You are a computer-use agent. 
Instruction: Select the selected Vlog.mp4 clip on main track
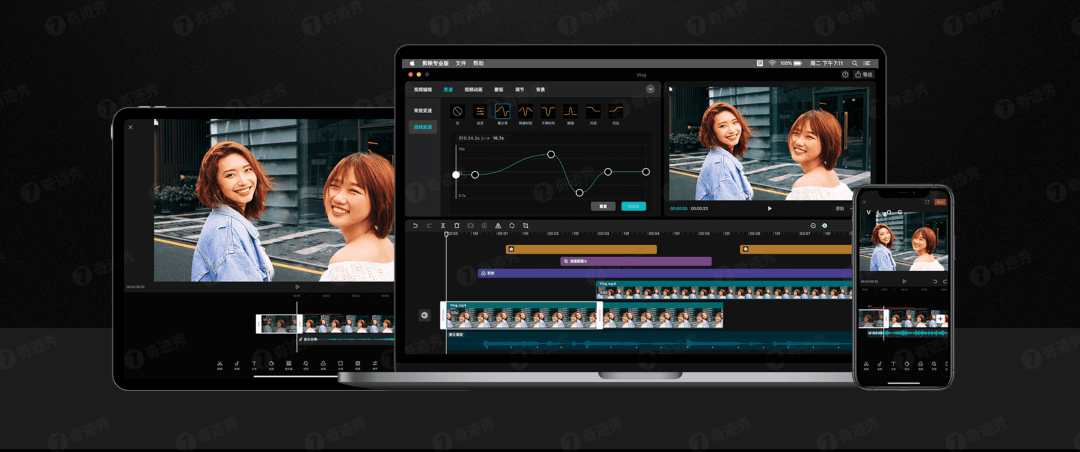click(x=521, y=315)
